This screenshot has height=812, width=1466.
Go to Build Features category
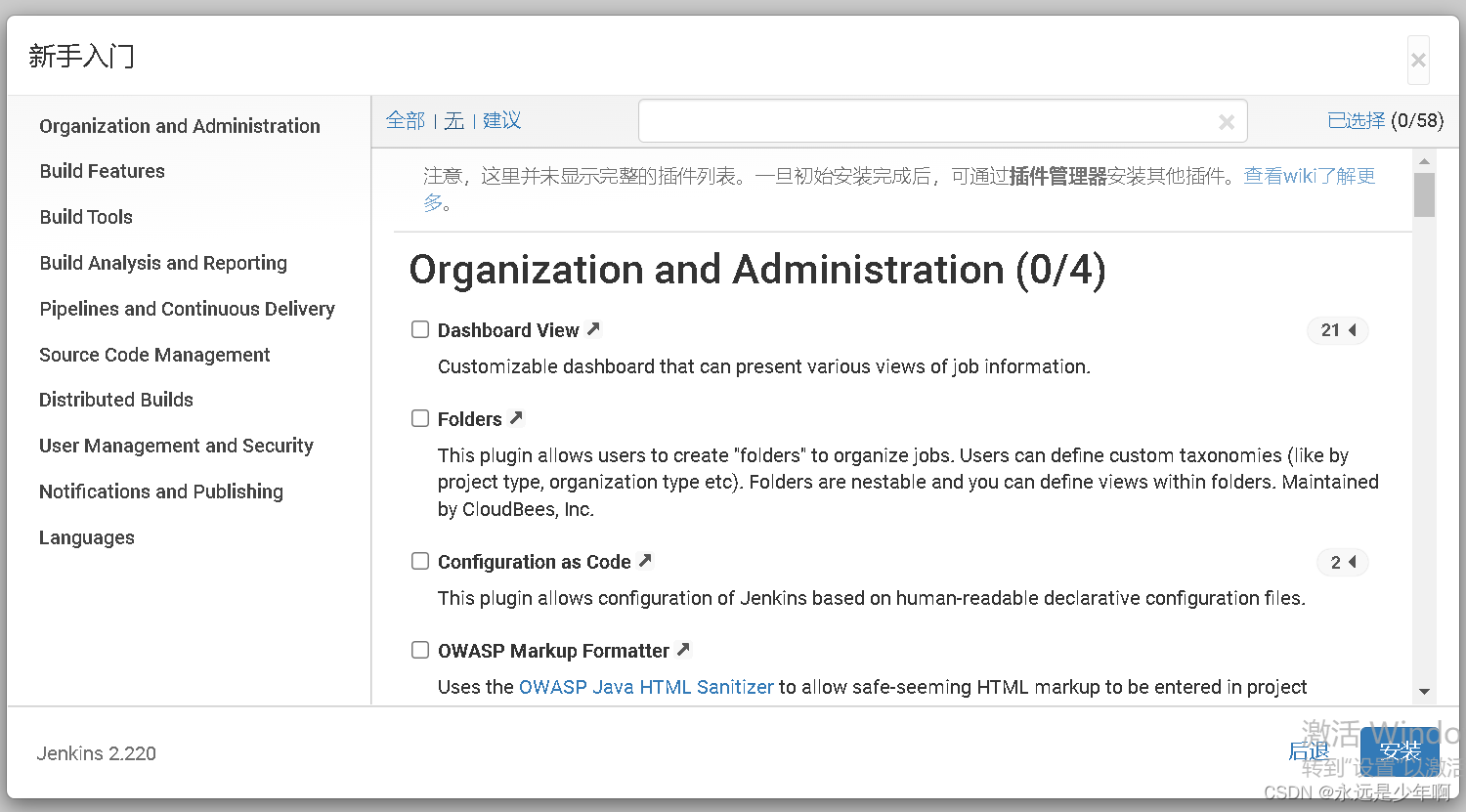pyautogui.click(x=103, y=171)
